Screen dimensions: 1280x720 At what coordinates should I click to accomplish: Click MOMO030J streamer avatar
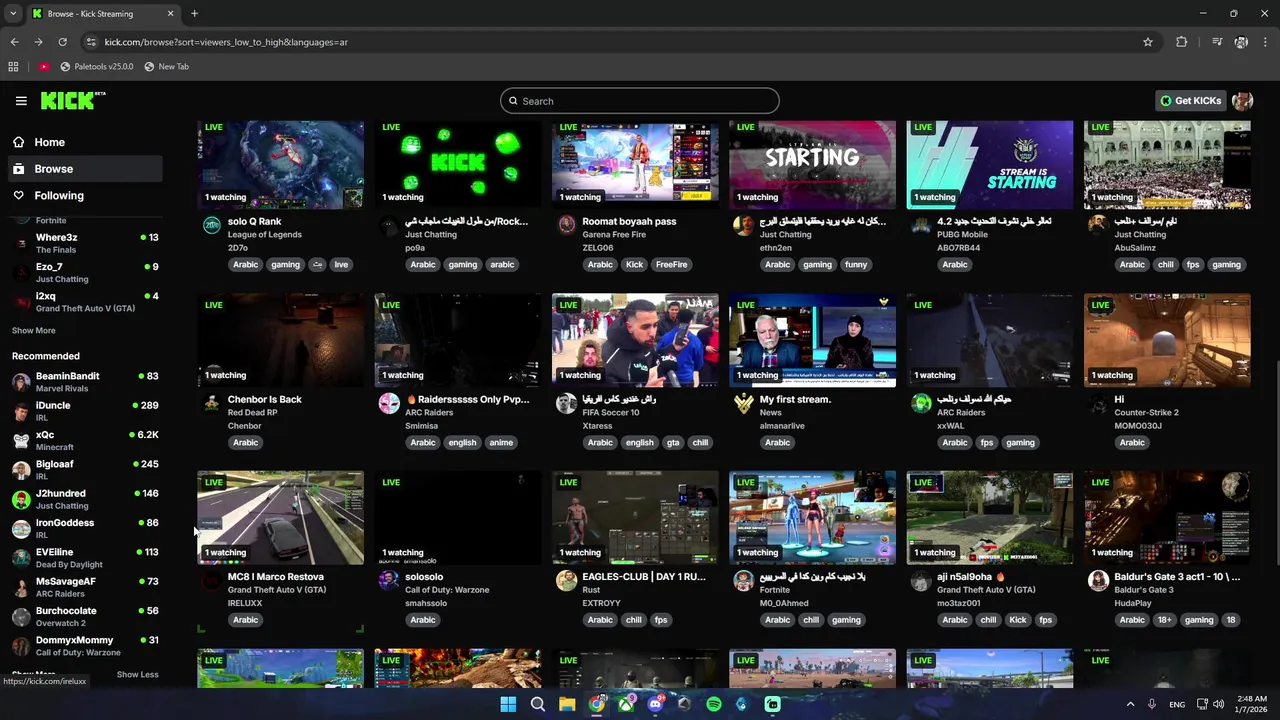(x=1098, y=403)
